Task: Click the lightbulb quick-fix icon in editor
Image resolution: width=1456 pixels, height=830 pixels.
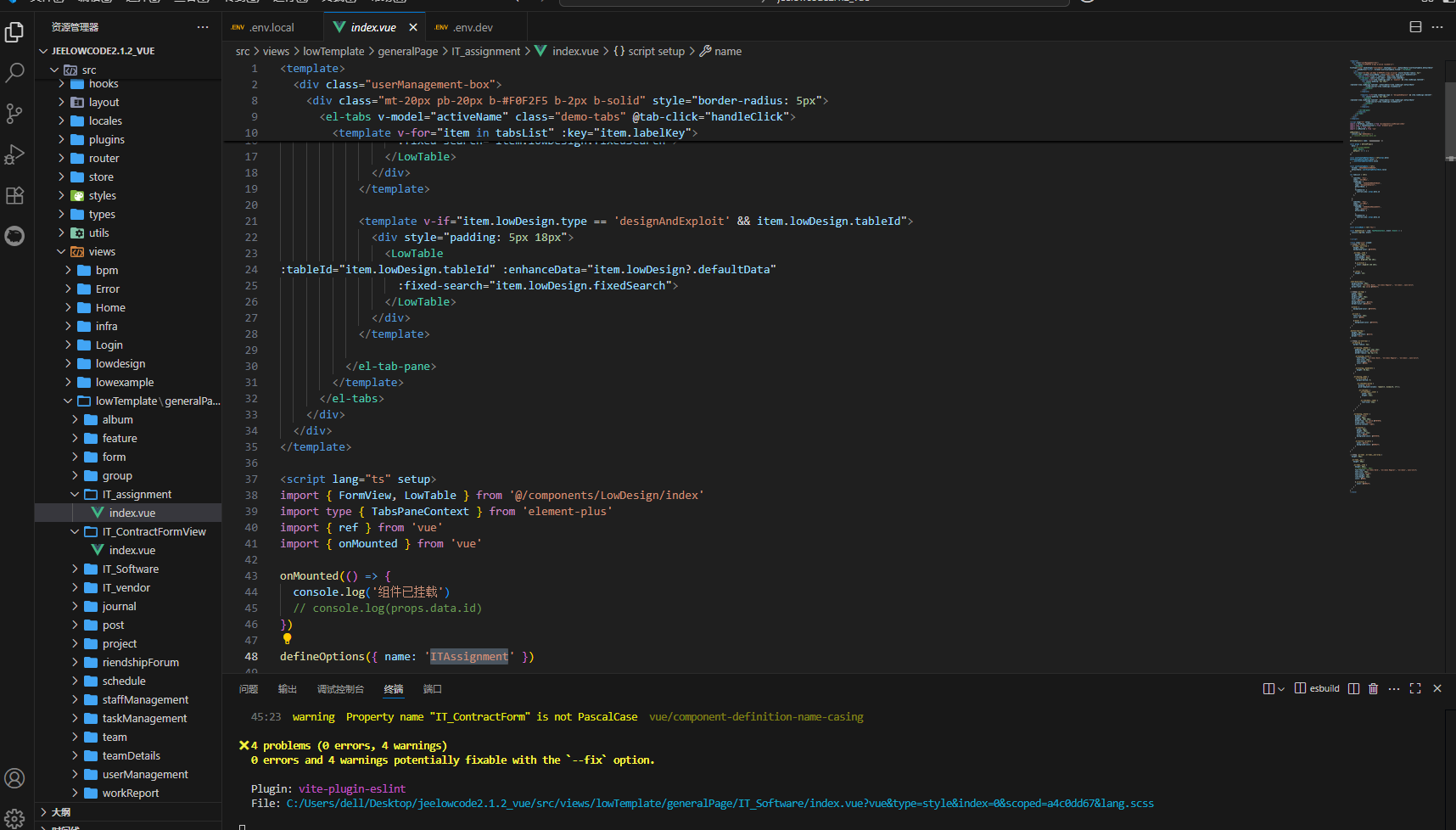Action: [287, 639]
